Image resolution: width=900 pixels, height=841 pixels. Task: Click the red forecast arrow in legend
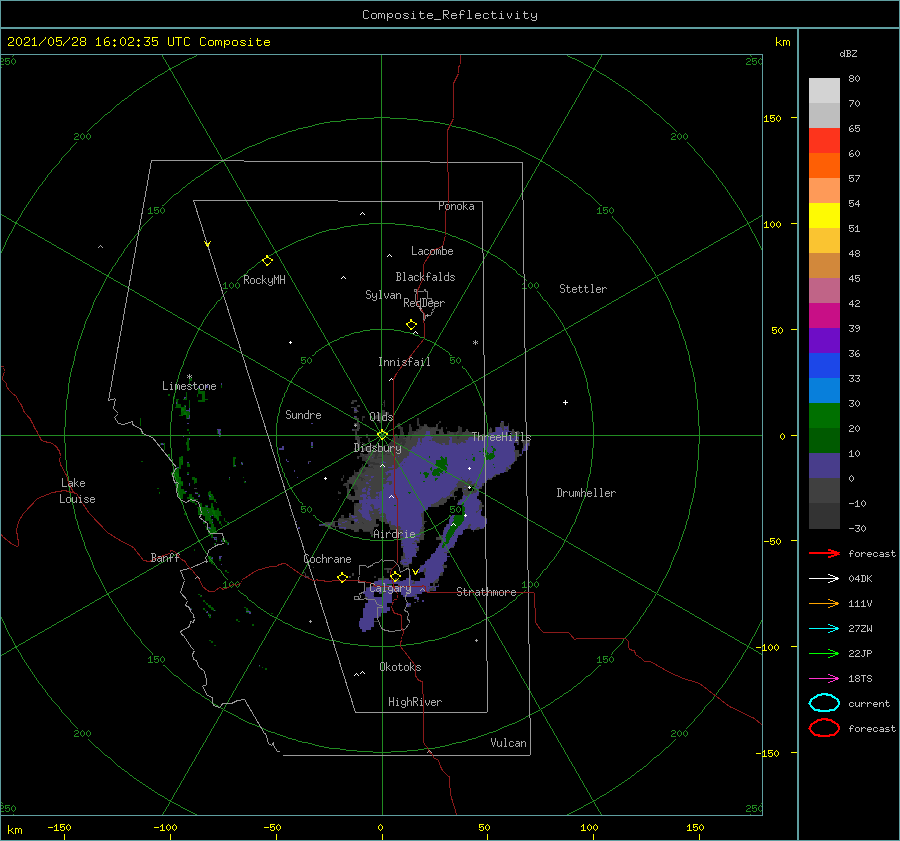pyautogui.click(x=824, y=553)
